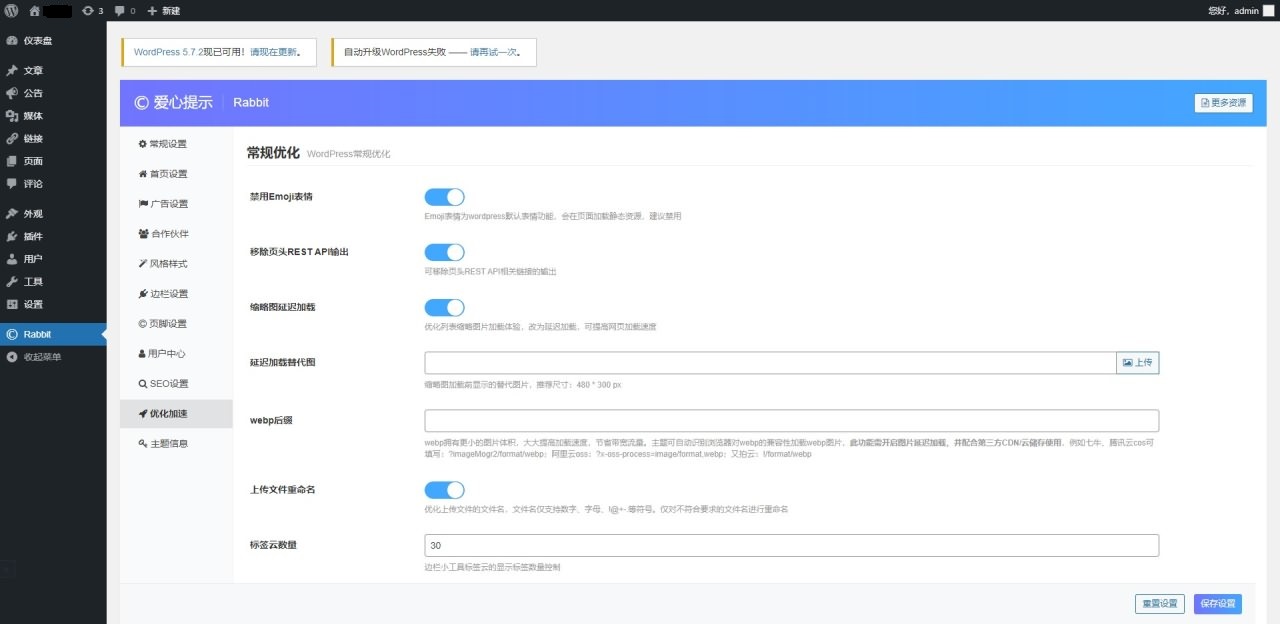Open 评论 comments sidebar menu
1280x624 pixels.
(x=53, y=184)
